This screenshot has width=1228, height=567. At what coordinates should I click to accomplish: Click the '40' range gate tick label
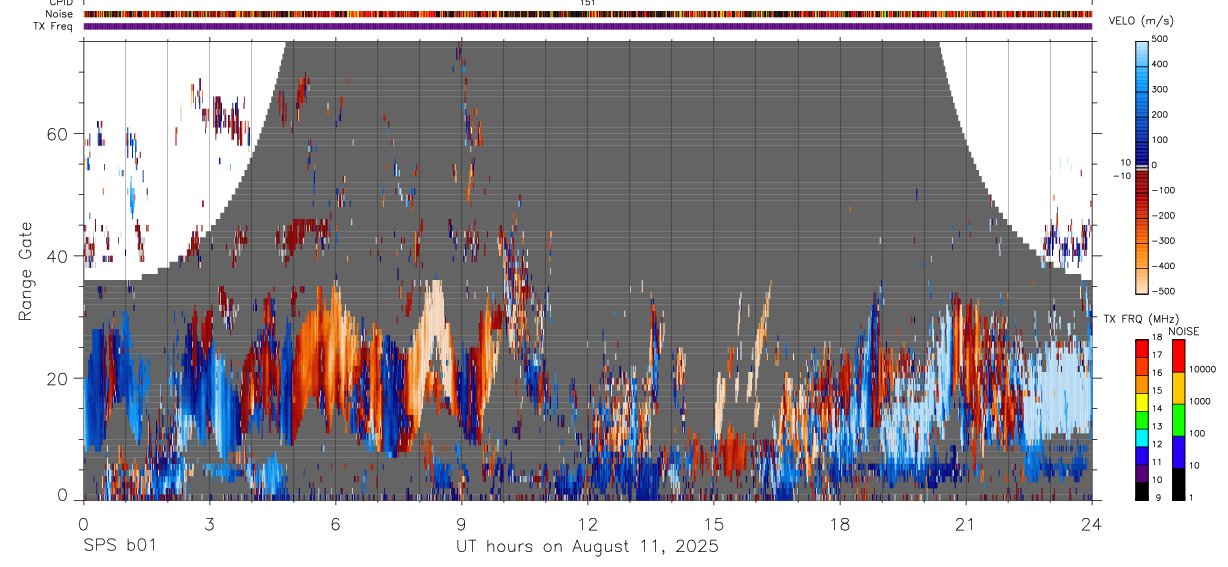click(x=58, y=256)
